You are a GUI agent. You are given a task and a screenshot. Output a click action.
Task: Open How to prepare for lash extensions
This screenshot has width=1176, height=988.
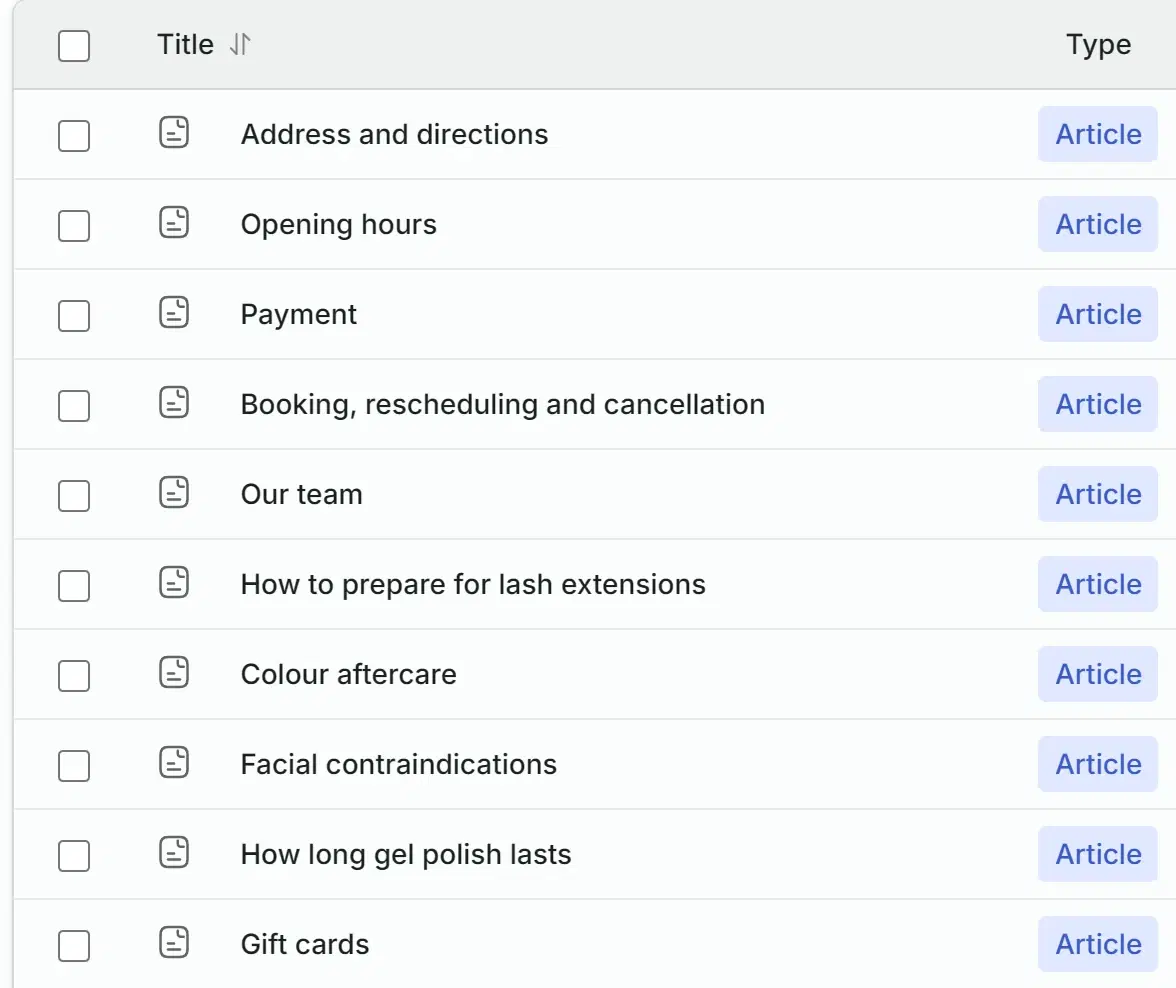[473, 584]
